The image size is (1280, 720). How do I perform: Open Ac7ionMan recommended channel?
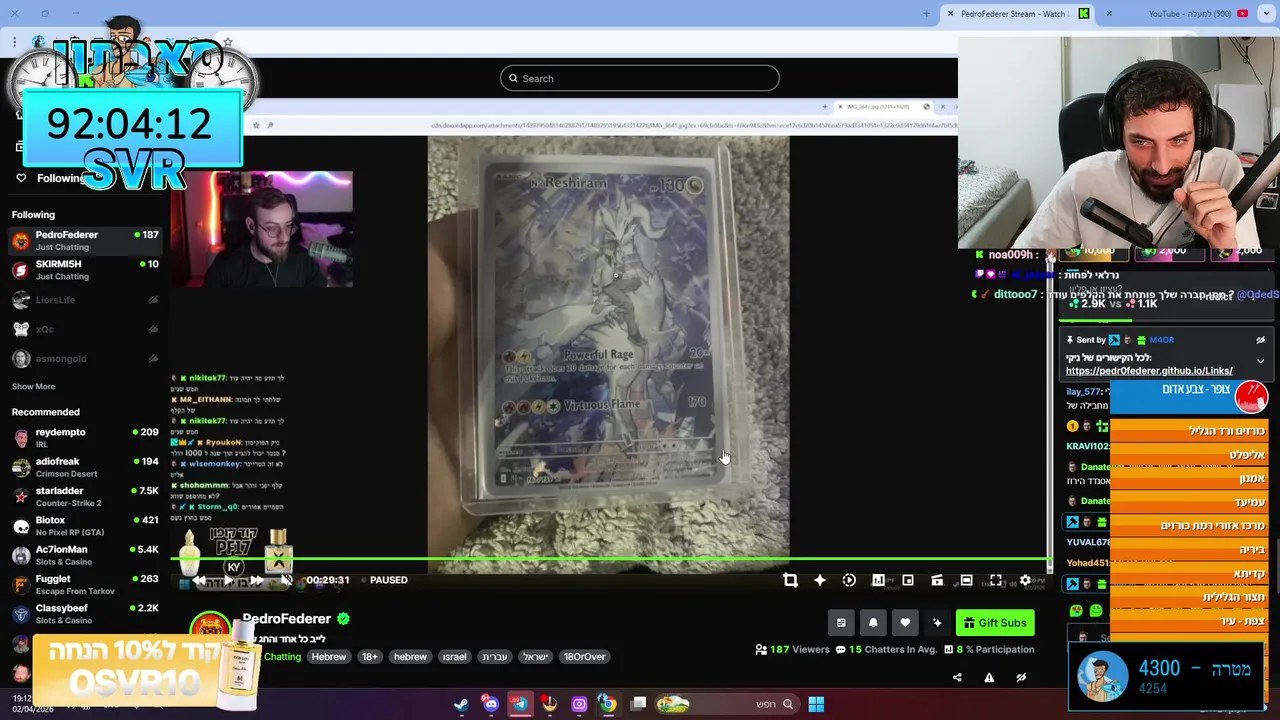pyautogui.click(x=85, y=555)
